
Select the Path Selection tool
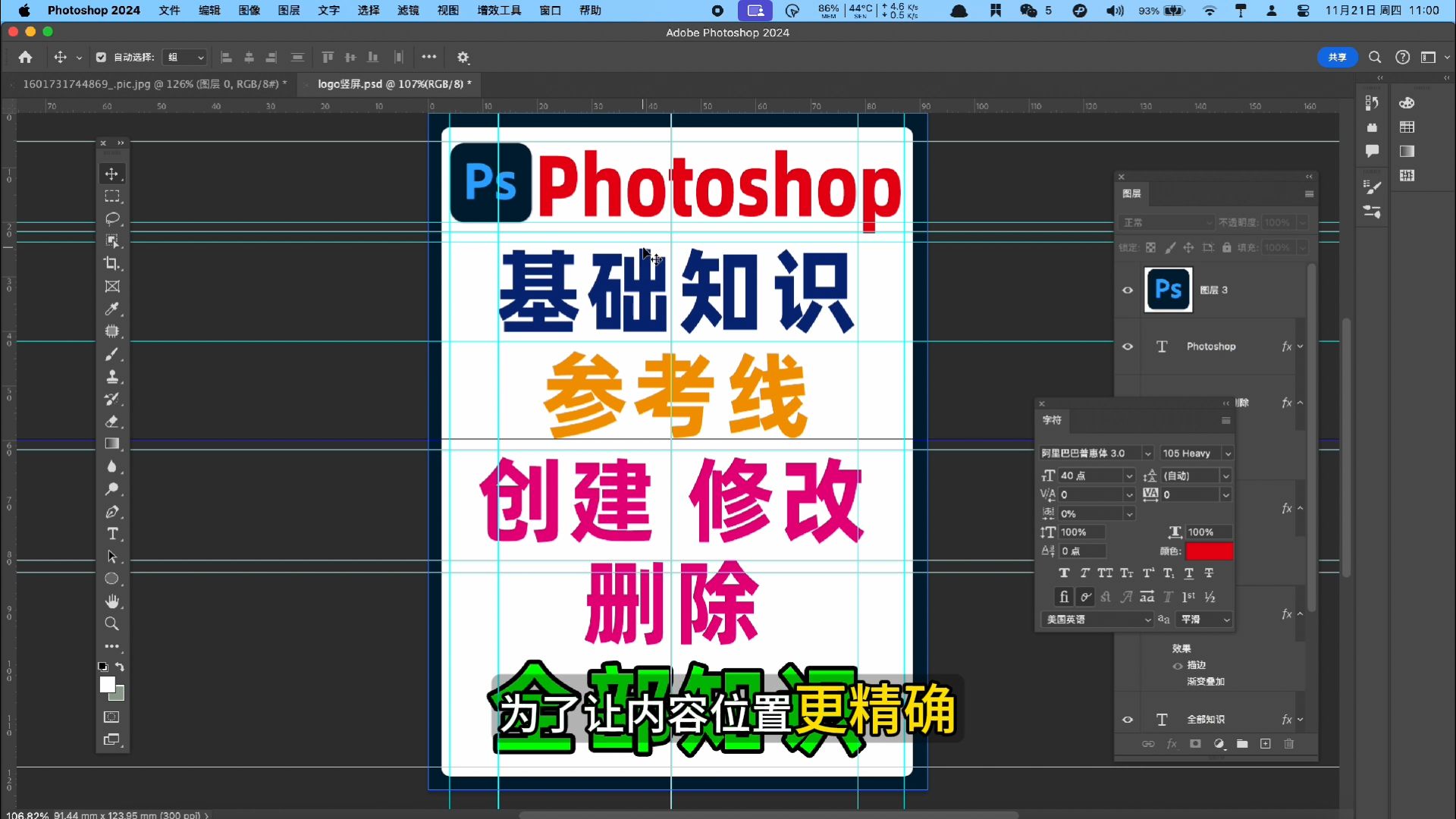(x=112, y=557)
